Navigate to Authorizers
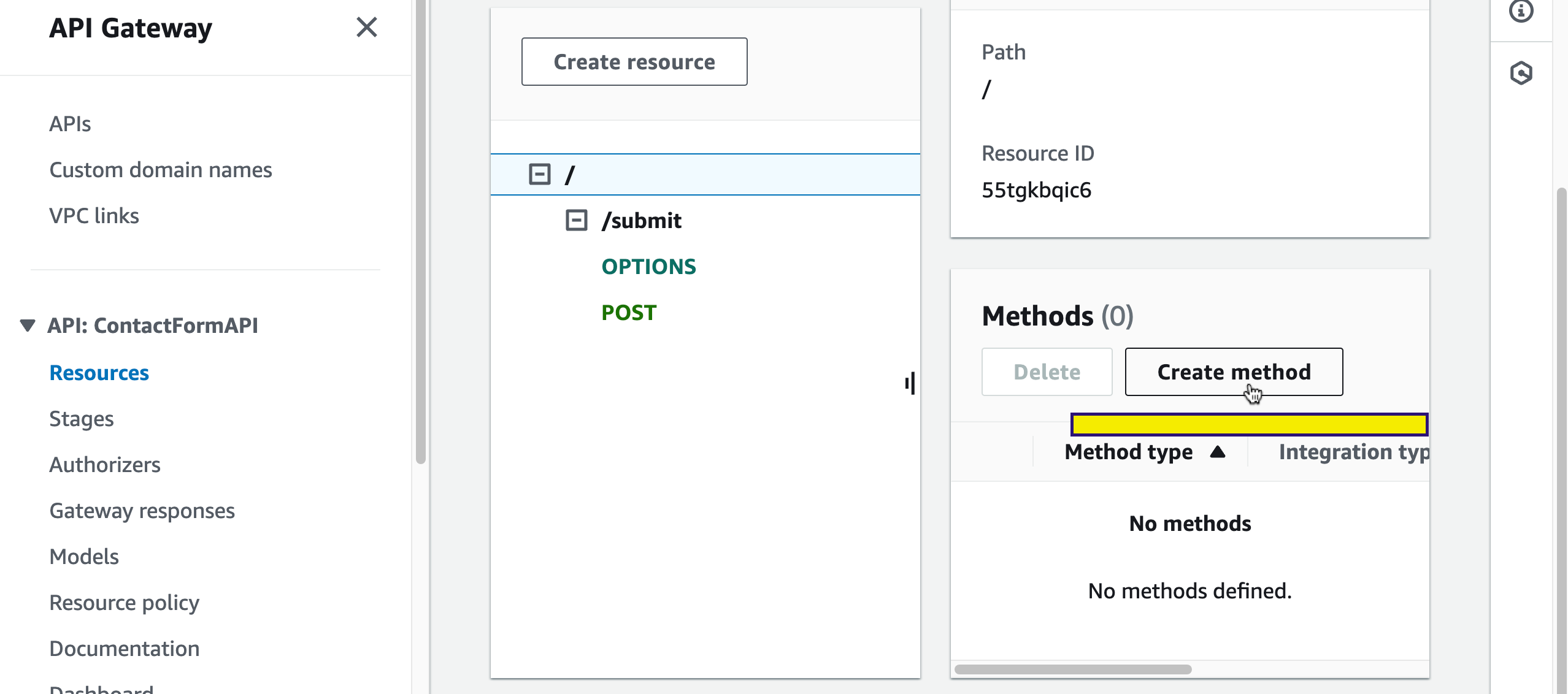 pos(104,465)
